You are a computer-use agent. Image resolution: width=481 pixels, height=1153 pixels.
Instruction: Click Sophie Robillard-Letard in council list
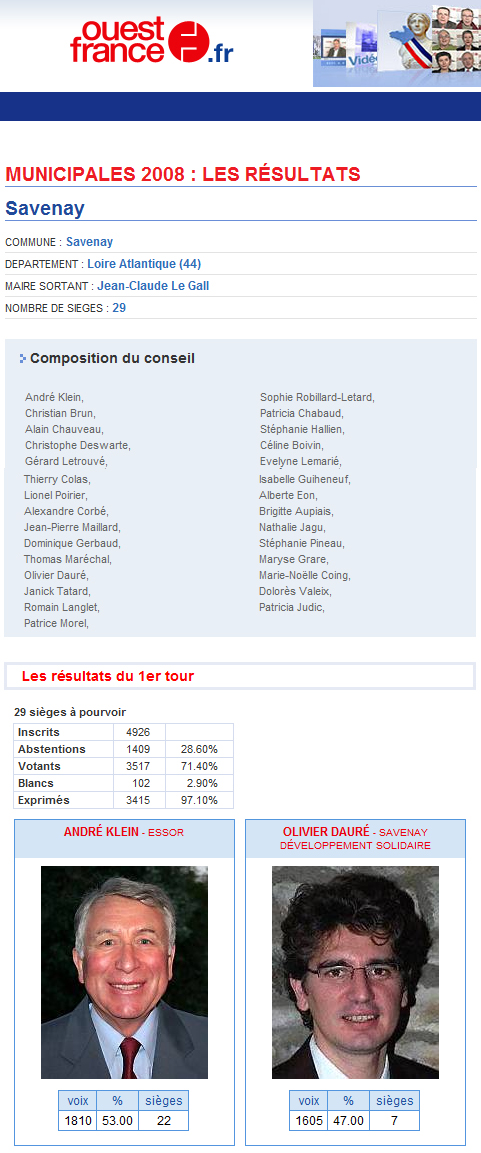point(317,398)
